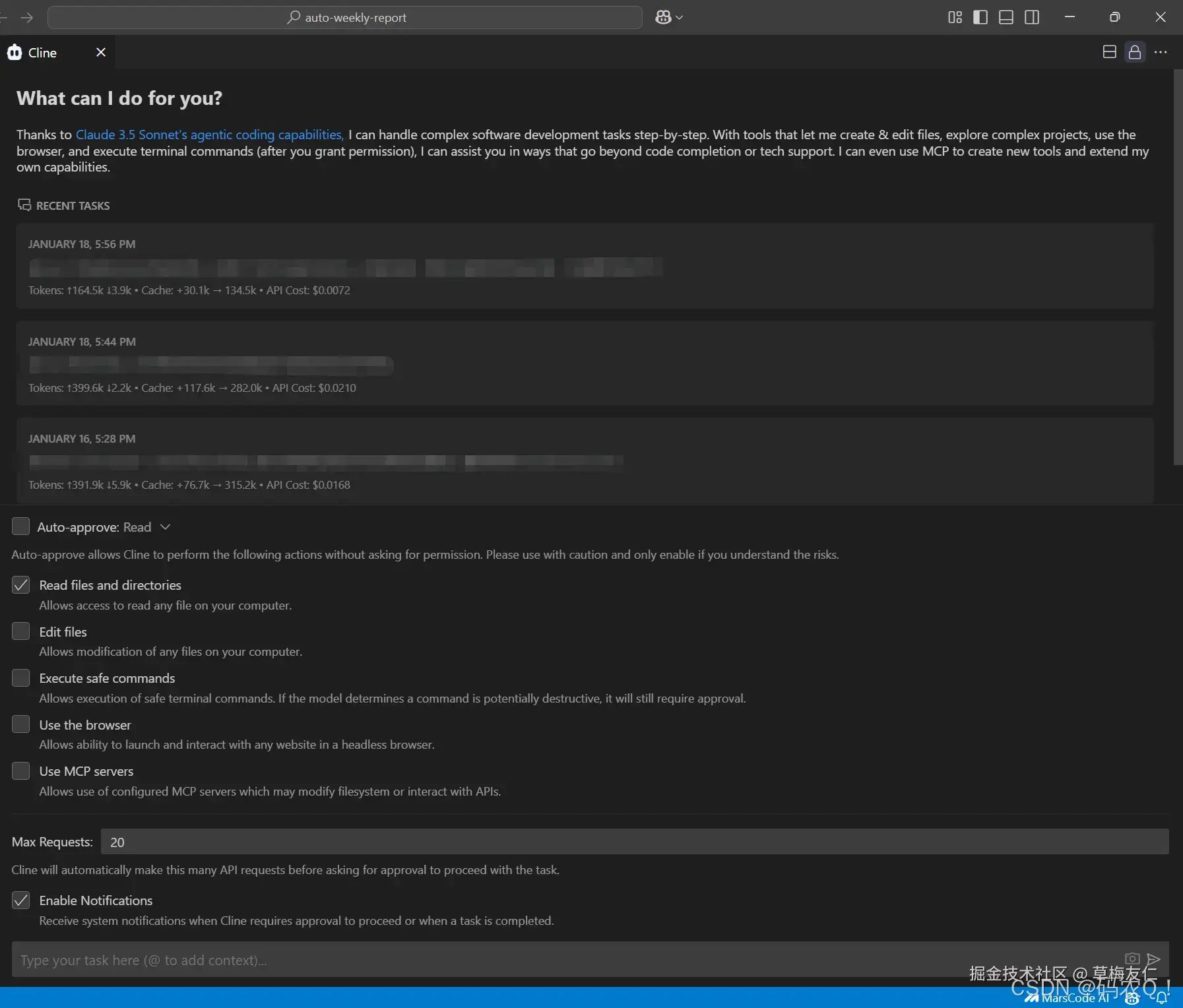Click the auto-weekly-report search box

click(x=345, y=18)
